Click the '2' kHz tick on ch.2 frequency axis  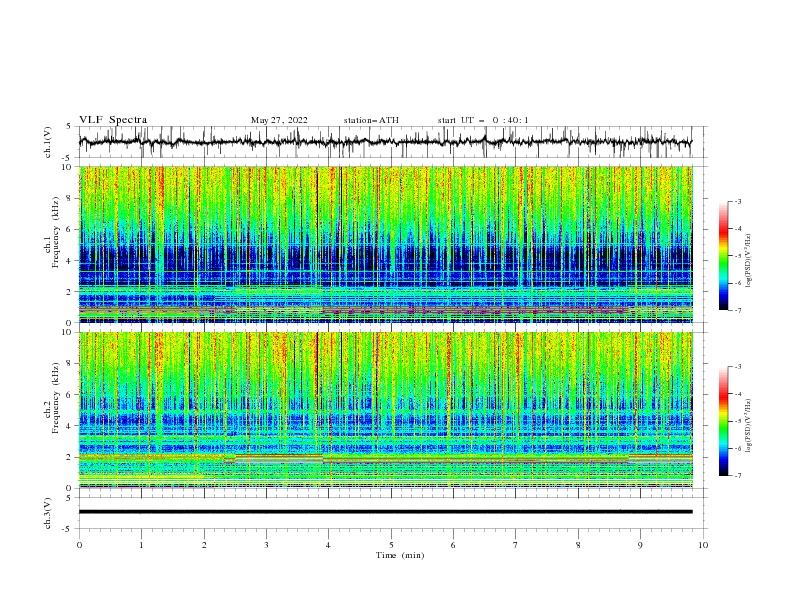pos(70,457)
